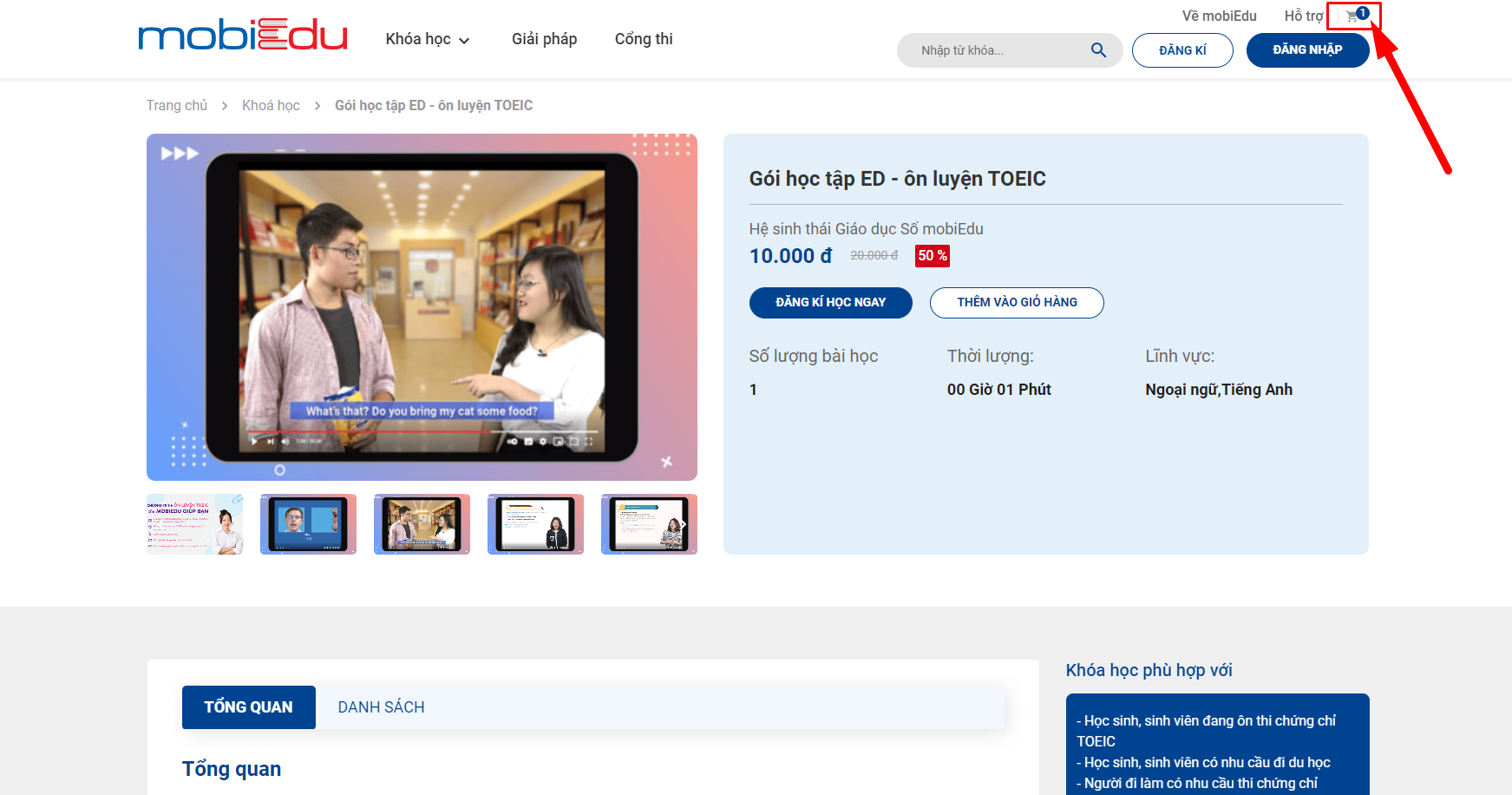Open the Giải pháp menu item
The image size is (1512, 795).
[x=544, y=39]
